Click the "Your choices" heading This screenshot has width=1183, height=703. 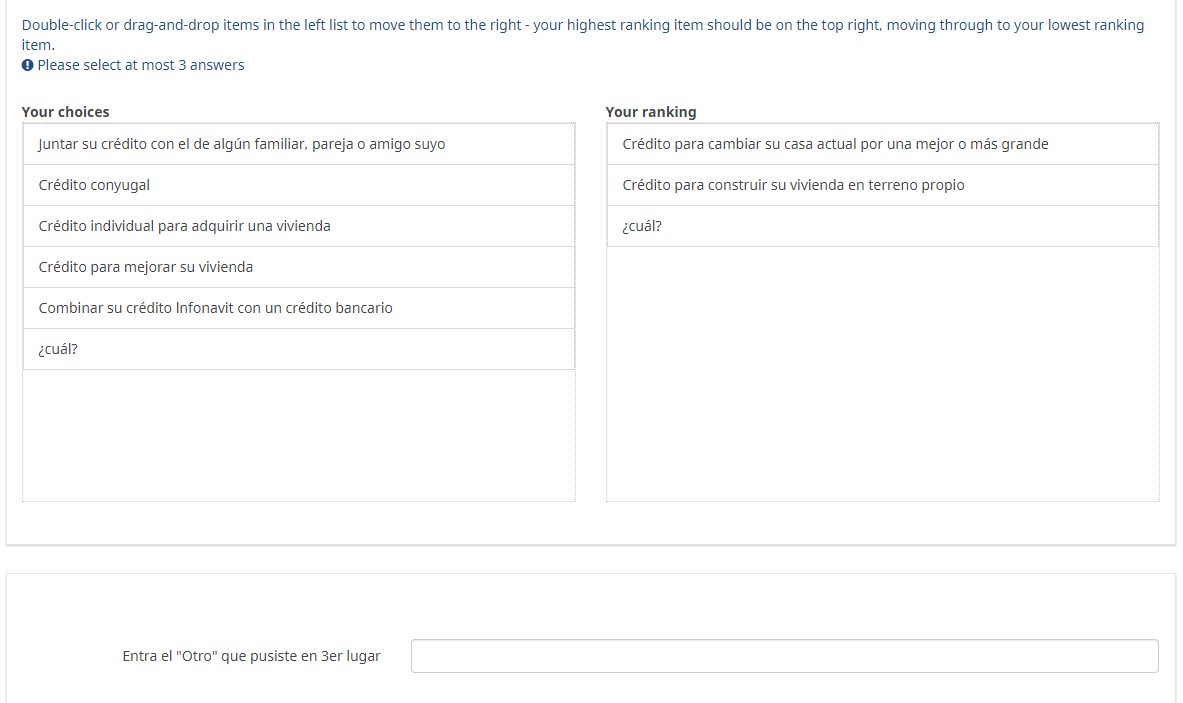click(x=66, y=112)
